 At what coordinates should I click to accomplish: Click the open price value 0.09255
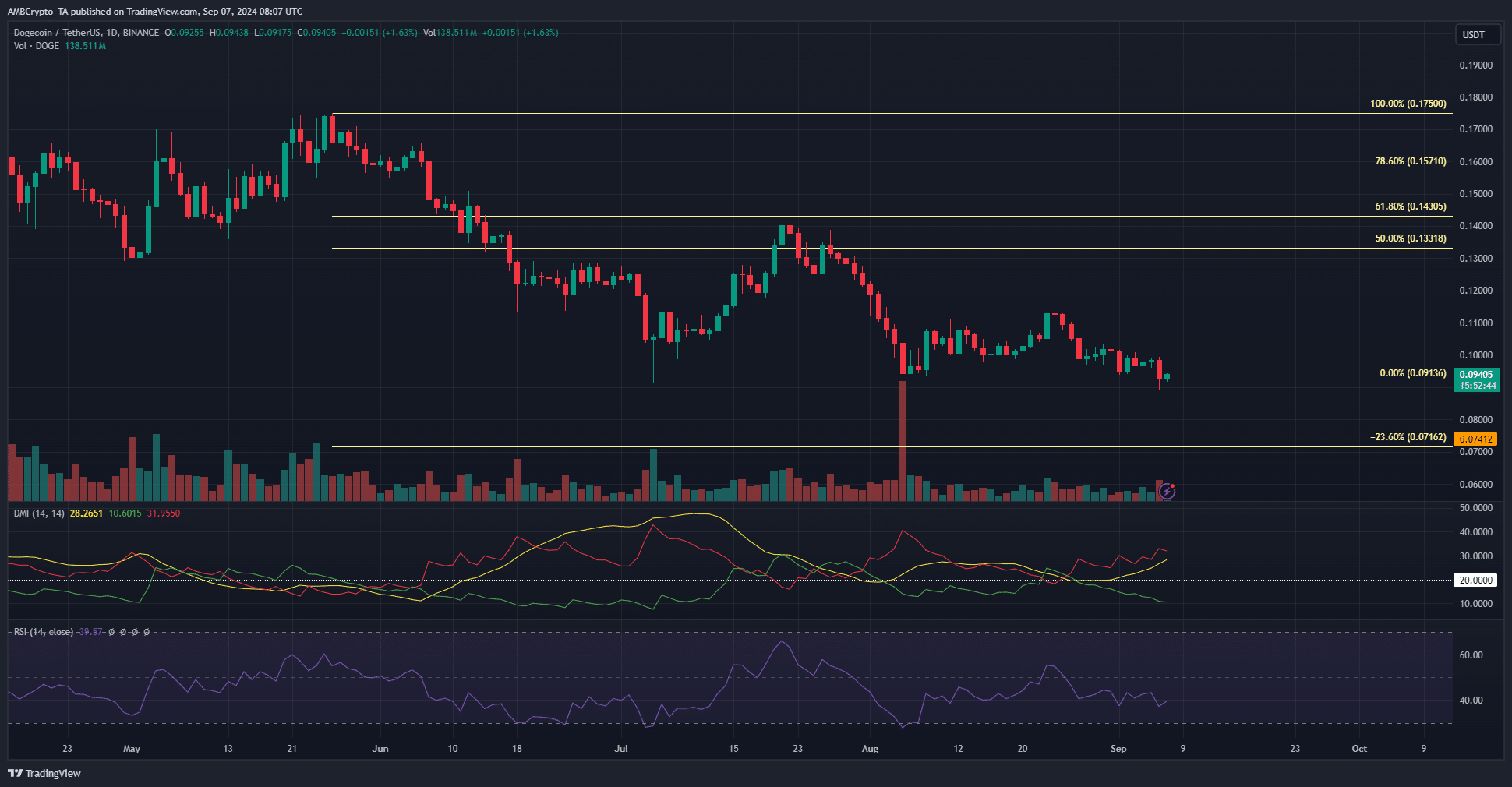coord(187,33)
